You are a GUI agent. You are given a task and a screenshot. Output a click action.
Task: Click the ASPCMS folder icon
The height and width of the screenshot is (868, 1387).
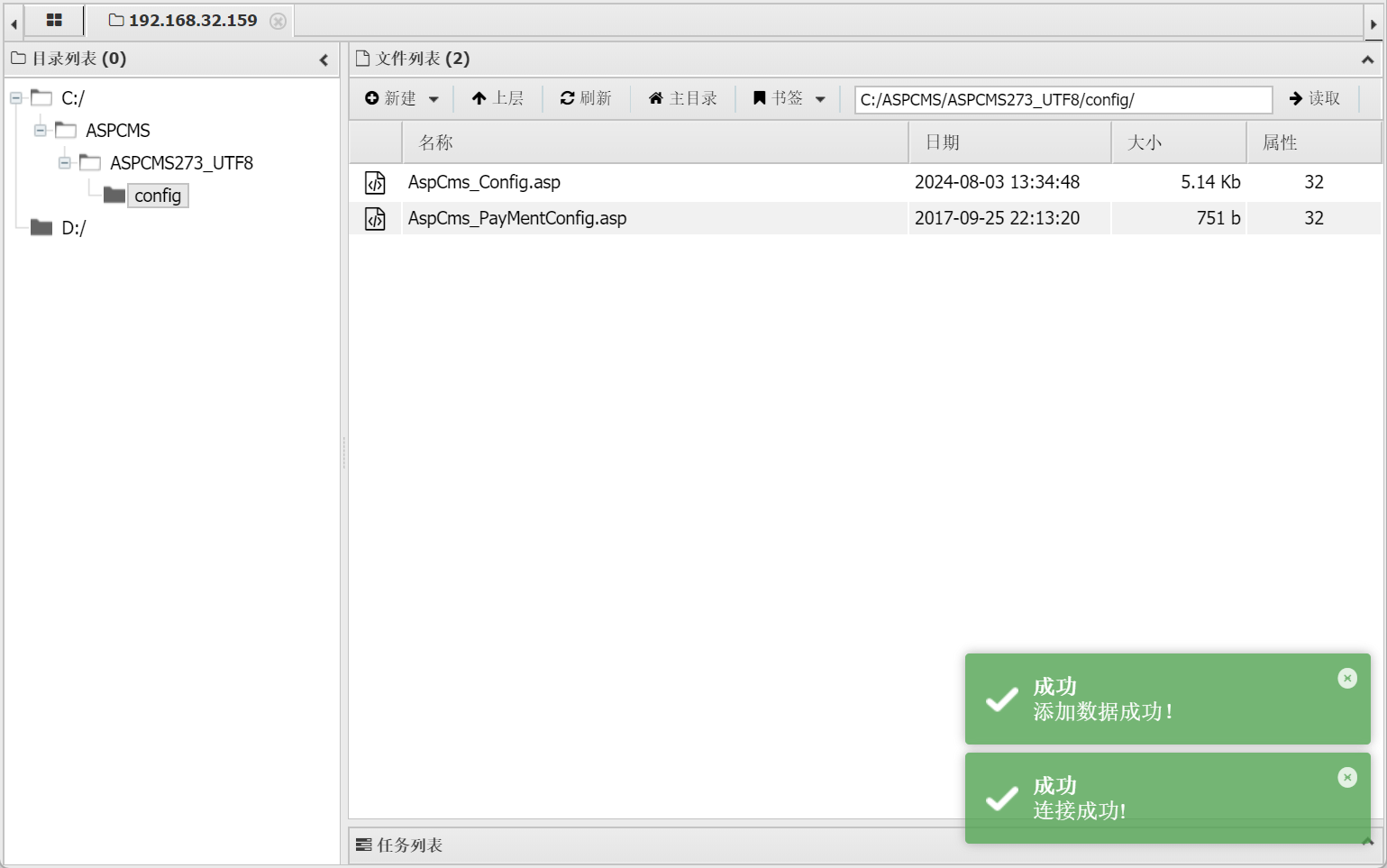pos(66,130)
